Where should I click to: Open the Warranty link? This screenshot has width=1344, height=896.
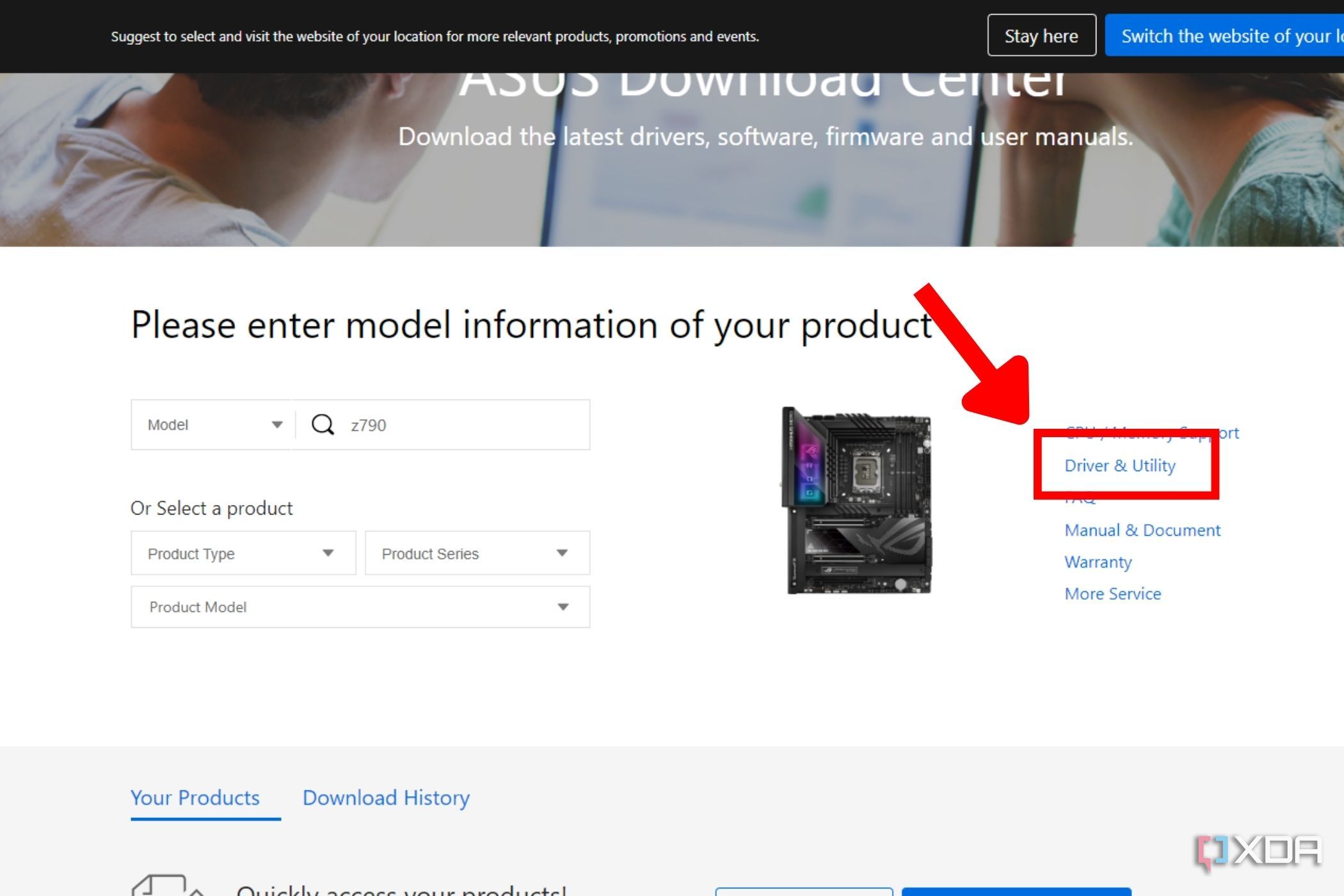(x=1098, y=562)
